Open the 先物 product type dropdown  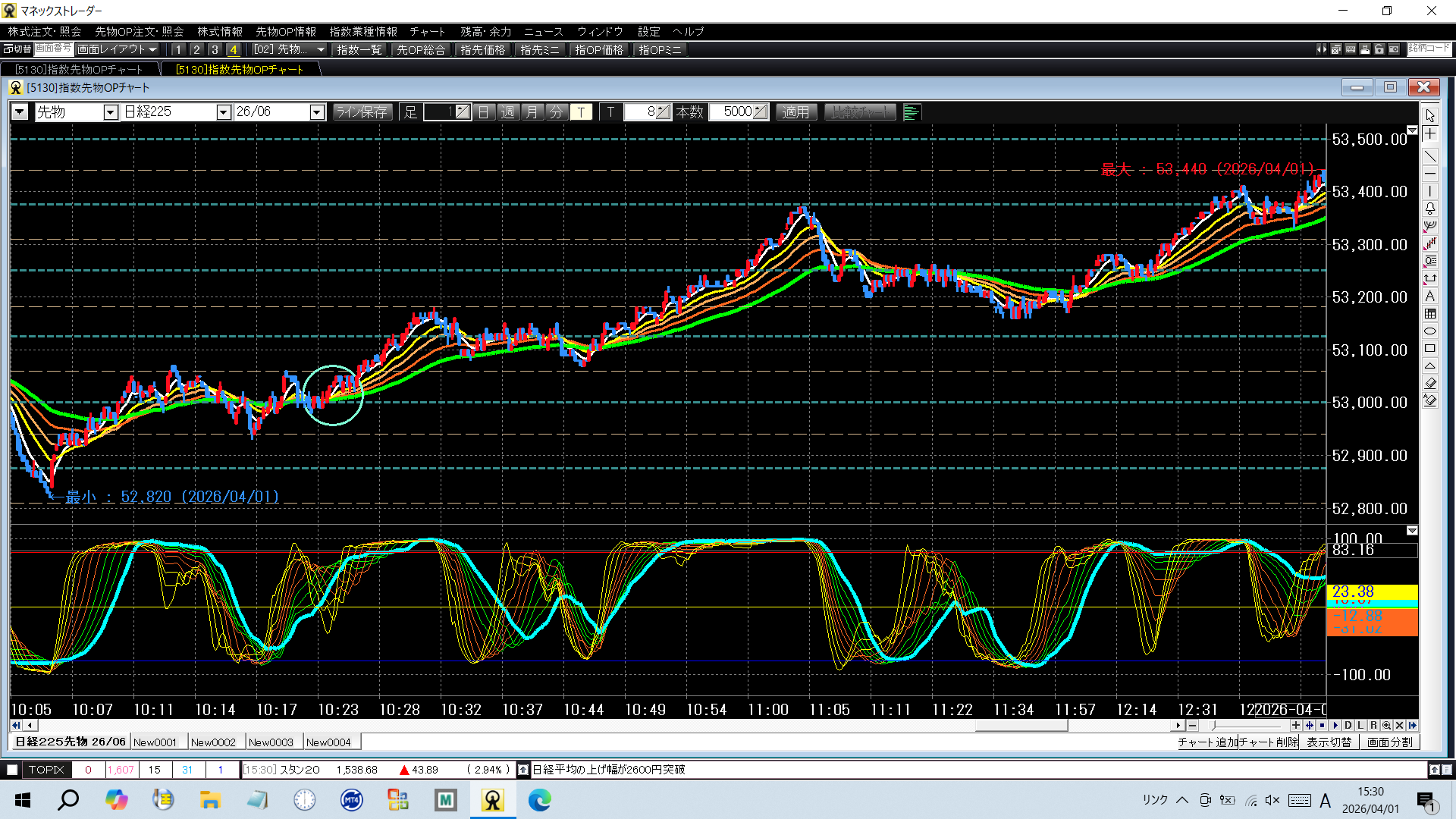click(111, 112)
